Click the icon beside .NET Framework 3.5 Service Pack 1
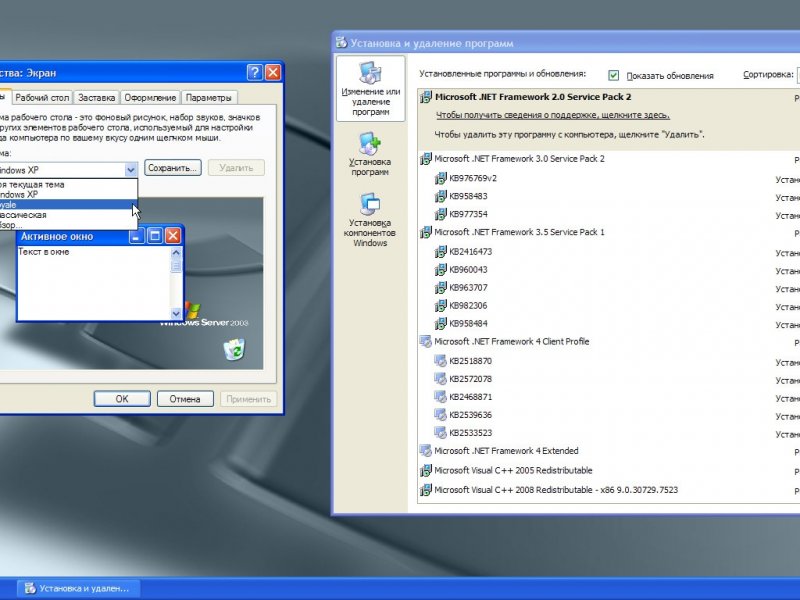Viewport: 800px width, 600px height. tap(426, 233)
